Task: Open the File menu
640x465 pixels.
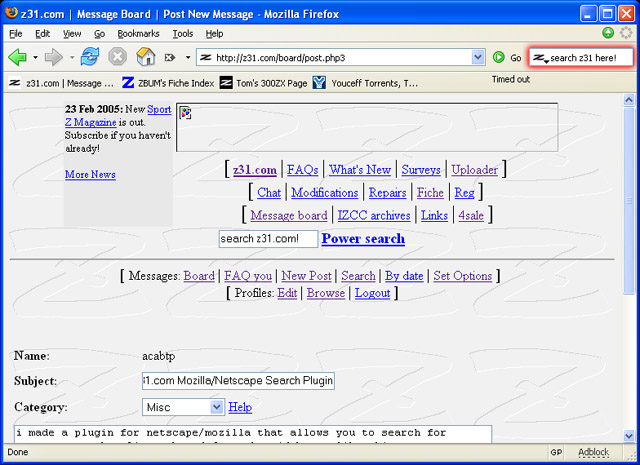Action: coord(16,33)
